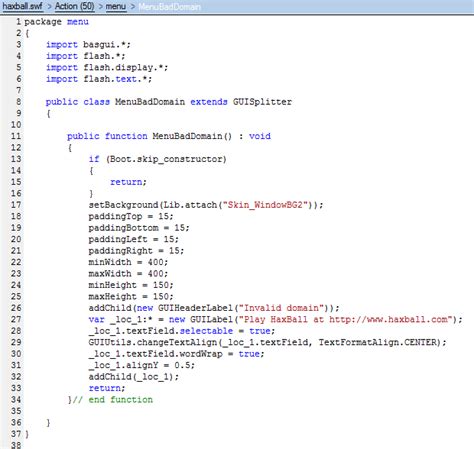Screen dimensions: 474x449
Task: Click the 'paddingBottom = 15;' line
Action: click(139, 228)
